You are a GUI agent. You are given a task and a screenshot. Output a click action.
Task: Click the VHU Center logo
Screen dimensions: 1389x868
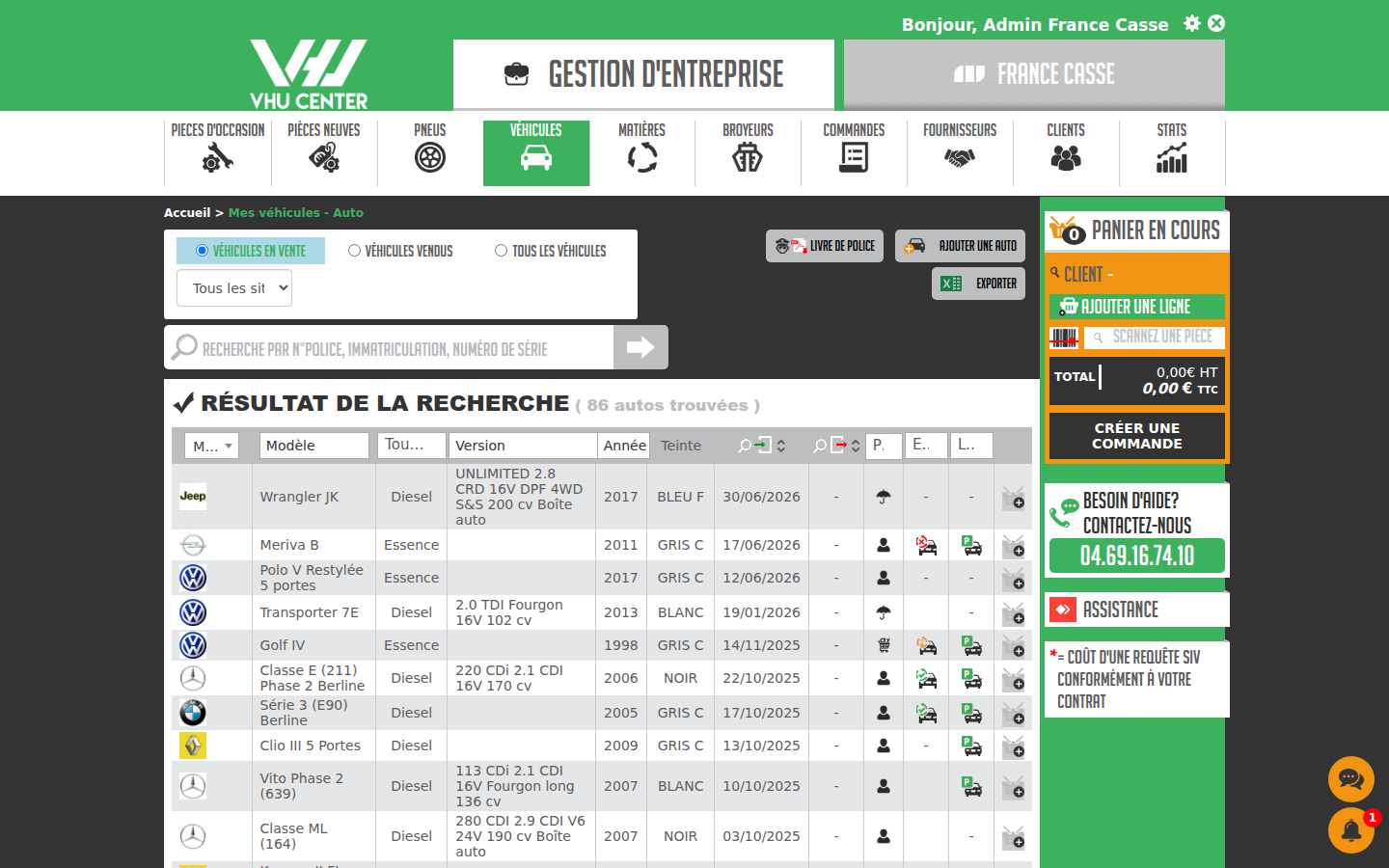pos(309,74)
